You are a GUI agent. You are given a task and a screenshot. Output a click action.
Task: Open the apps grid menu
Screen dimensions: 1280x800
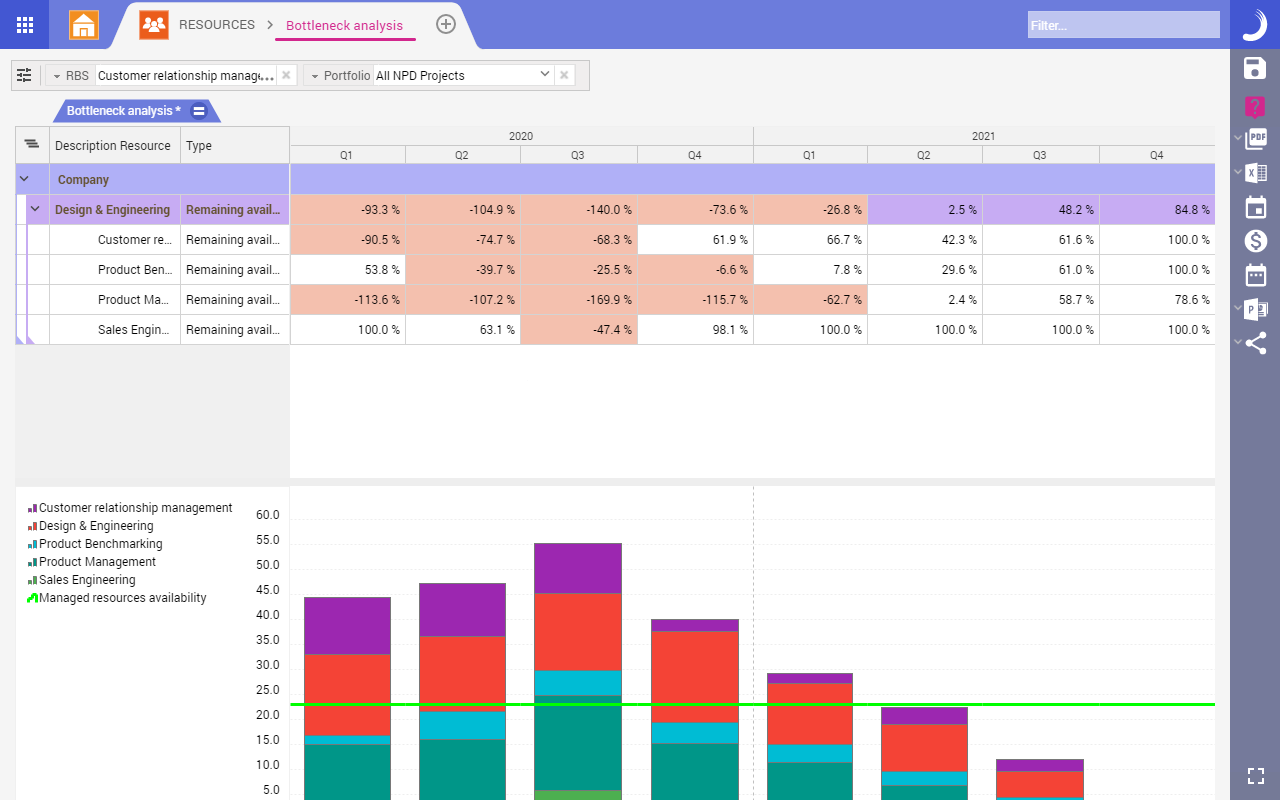coord(24,24)
